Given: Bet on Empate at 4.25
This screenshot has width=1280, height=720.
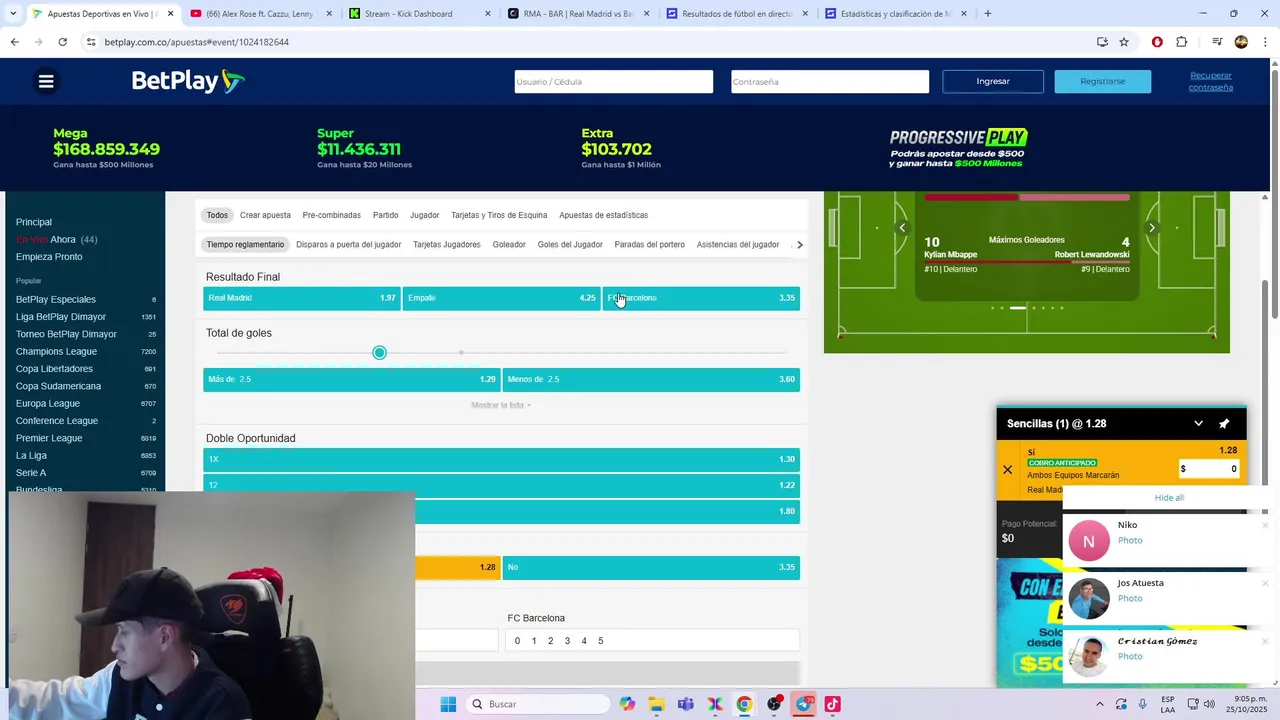Looking at the screenshot, I should tap(501, 298).
